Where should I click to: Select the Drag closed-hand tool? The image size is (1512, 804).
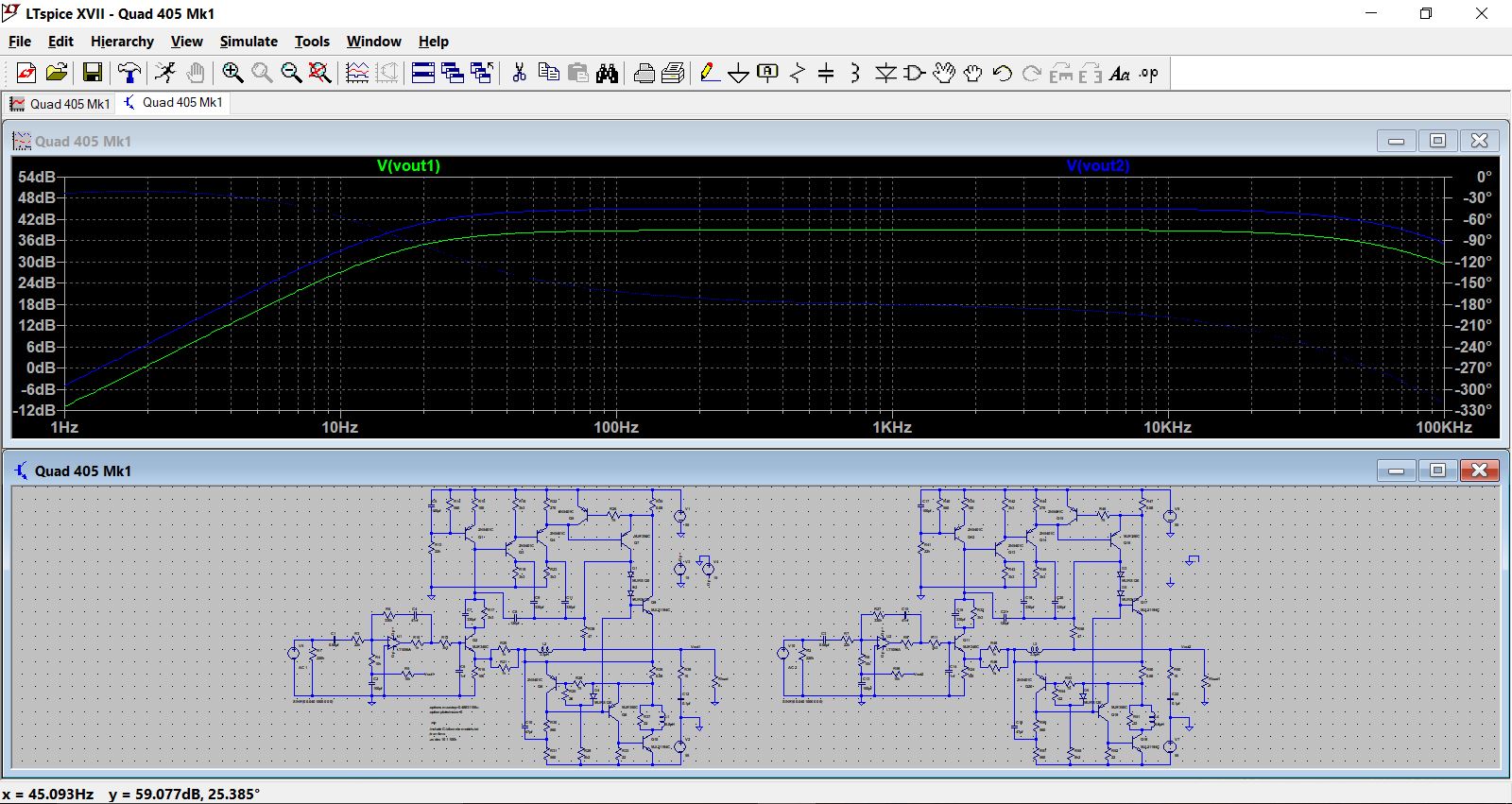(972, 73)
